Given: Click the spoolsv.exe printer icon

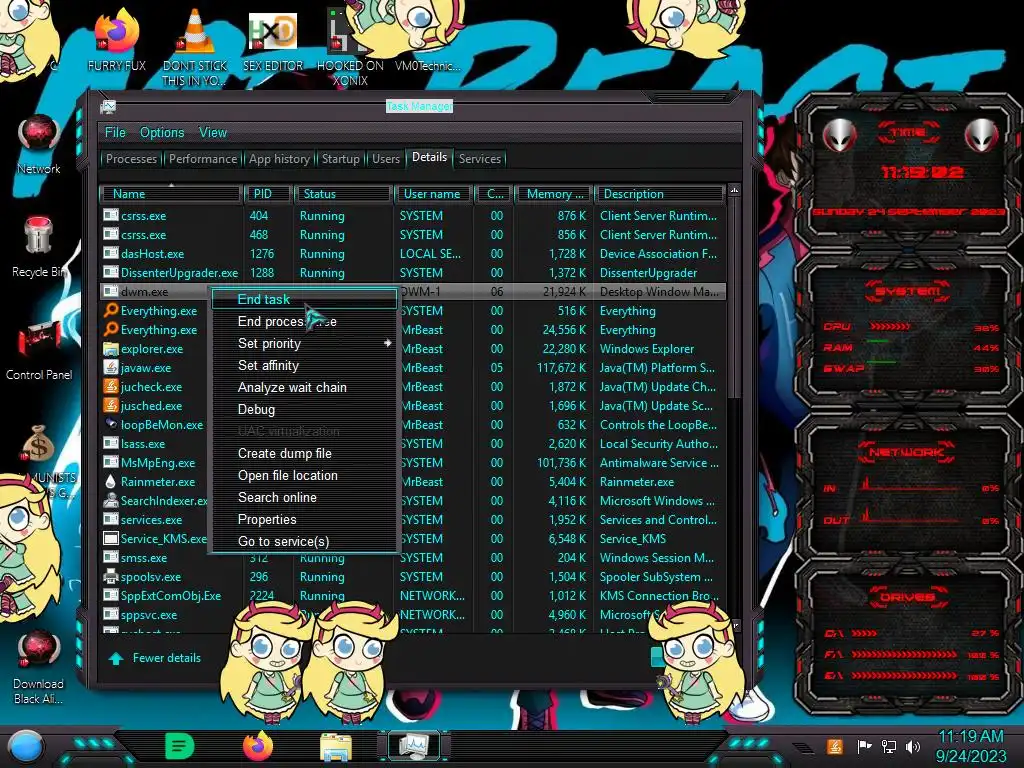Looking at the screenshot, I should (111, 577).
